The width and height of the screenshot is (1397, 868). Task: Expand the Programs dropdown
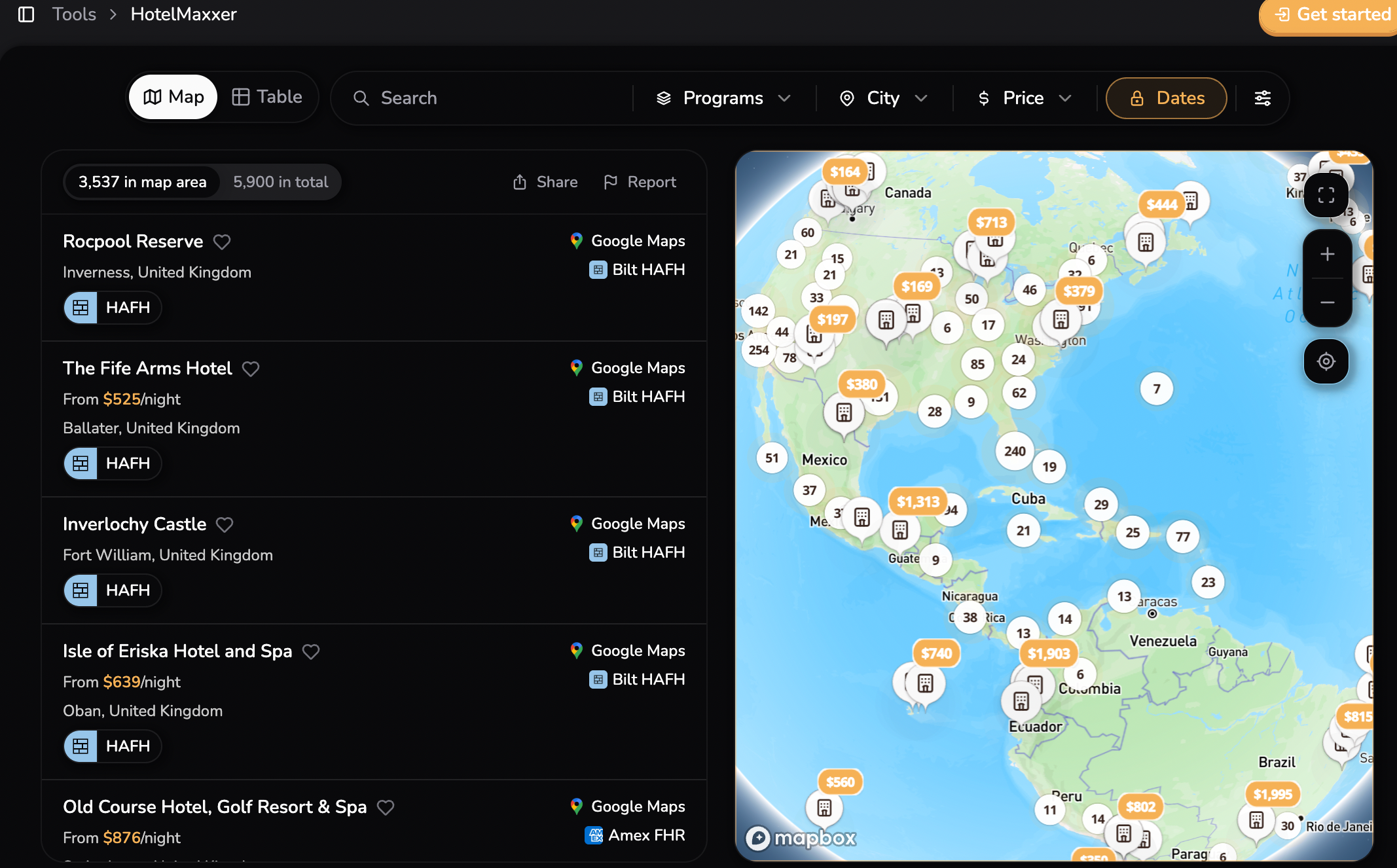point(723,98)
